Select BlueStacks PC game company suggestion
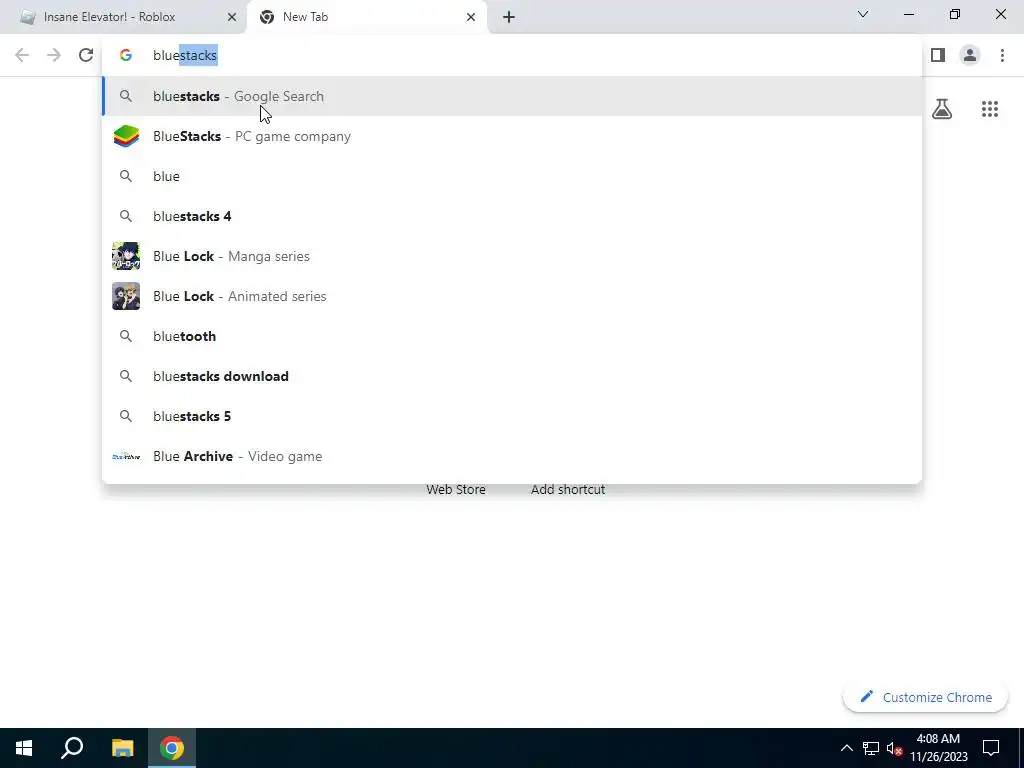Viewport: 1024px width, 768px height. tap(512, 136)
